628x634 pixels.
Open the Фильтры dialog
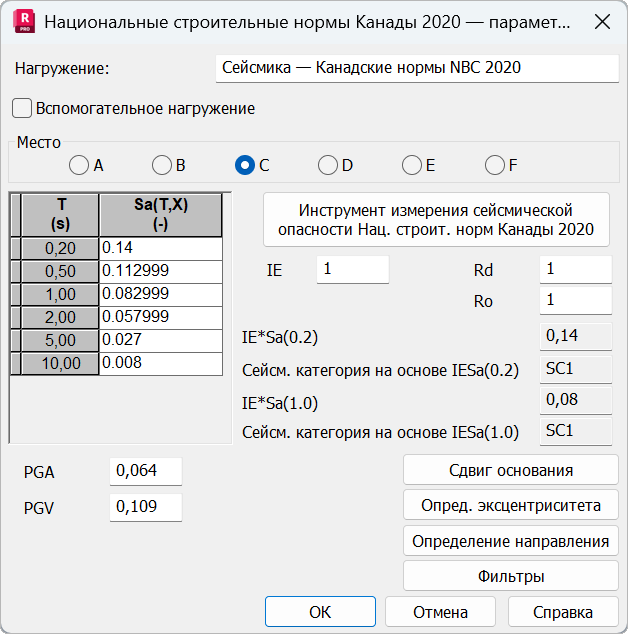tap(511, 576)
